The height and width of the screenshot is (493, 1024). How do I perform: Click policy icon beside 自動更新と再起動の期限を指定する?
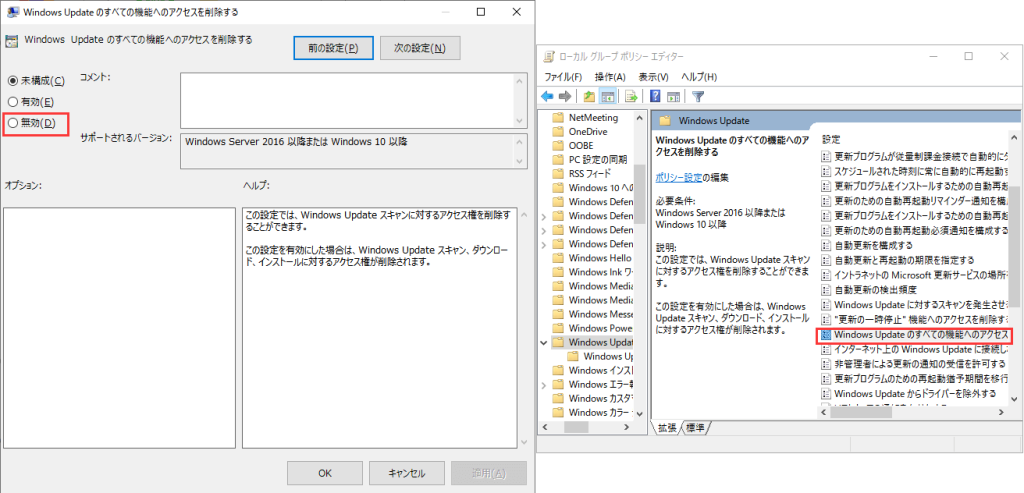pos(826,260)
